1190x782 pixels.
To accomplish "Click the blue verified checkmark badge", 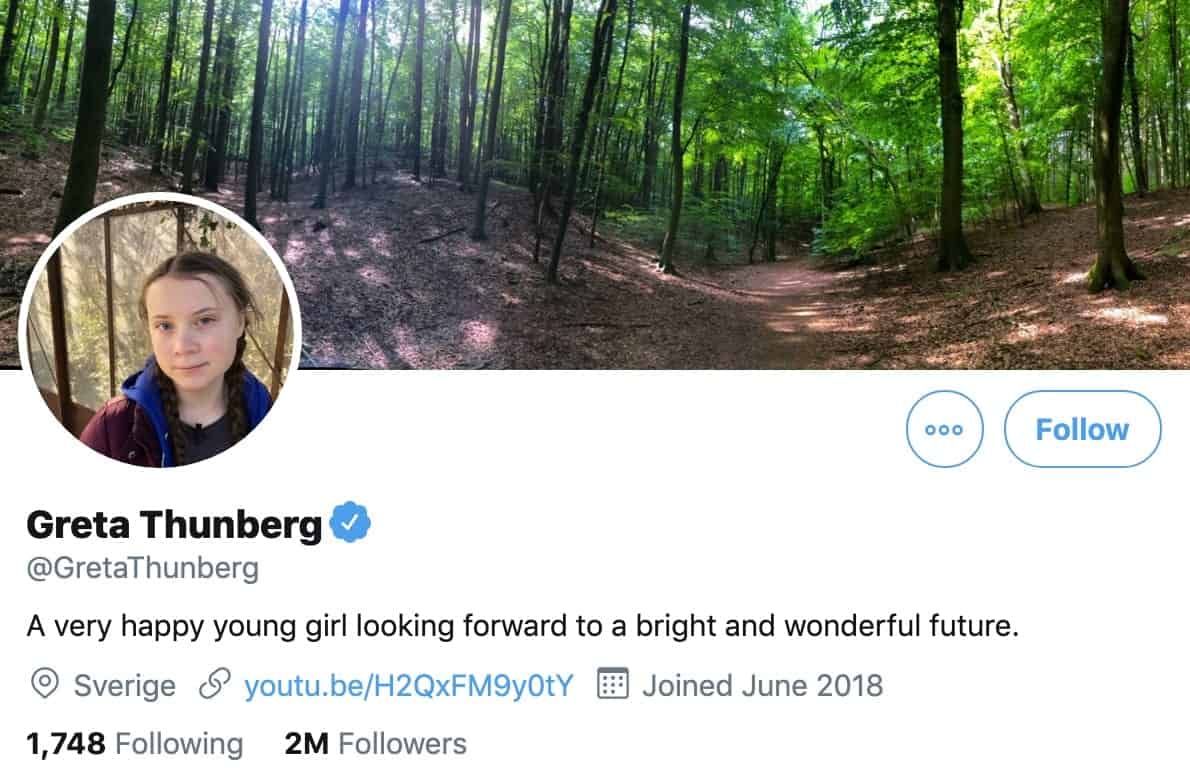I will (350, 523).
